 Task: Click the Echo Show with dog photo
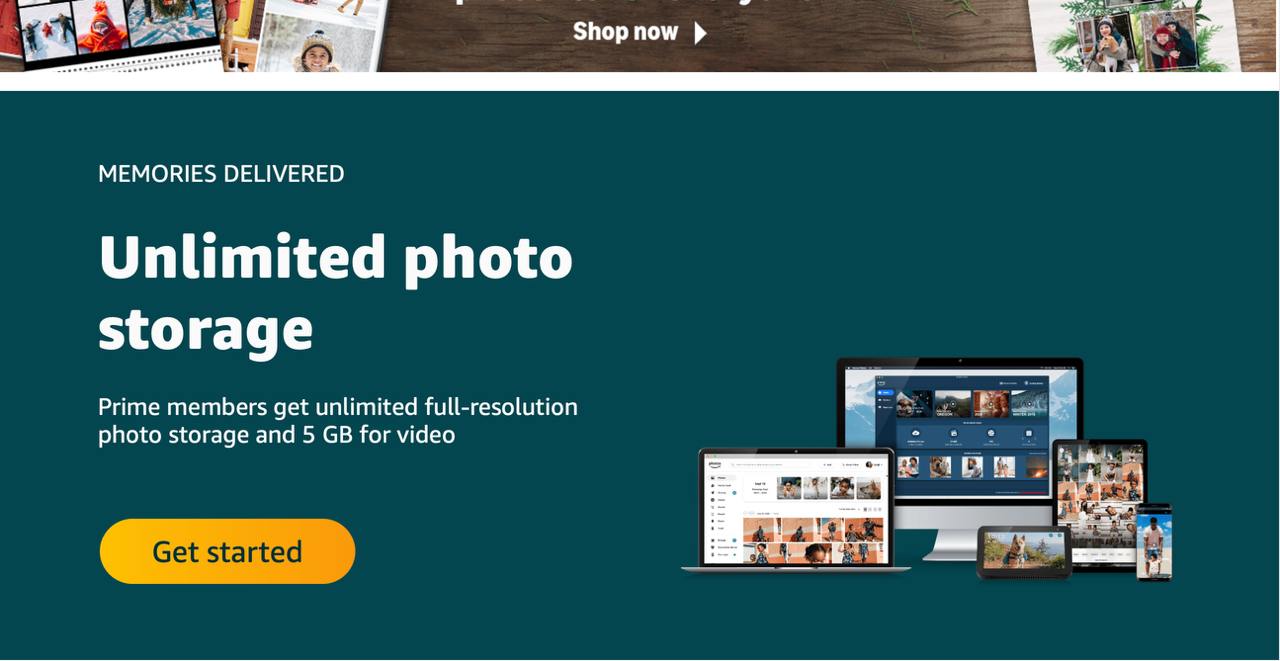(1024, 552)
